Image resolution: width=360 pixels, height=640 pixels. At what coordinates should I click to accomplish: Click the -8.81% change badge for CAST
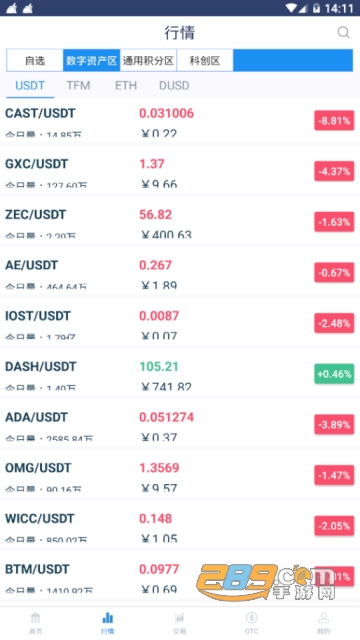point(334,121)
